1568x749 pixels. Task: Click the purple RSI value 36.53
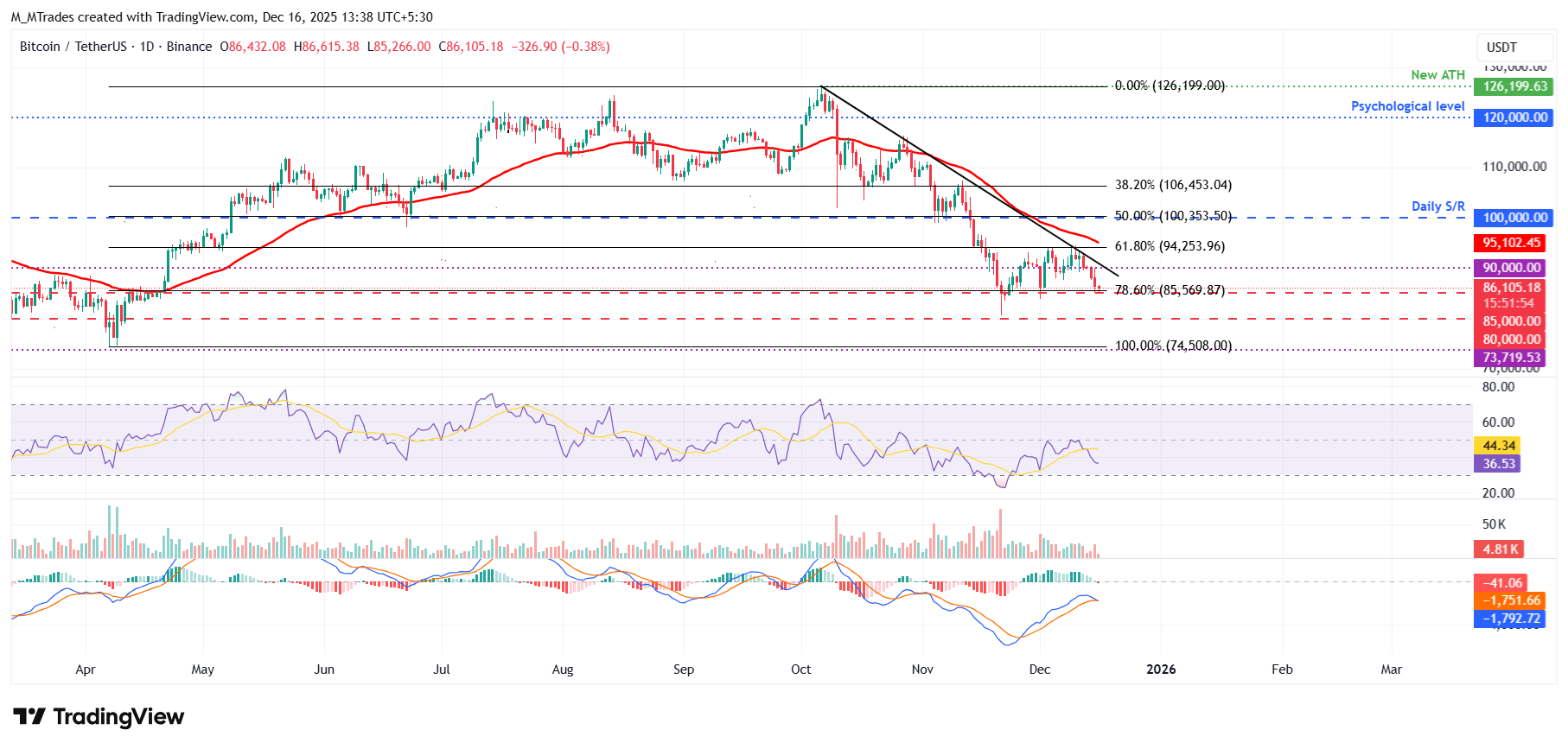[x=1498, y=464]
